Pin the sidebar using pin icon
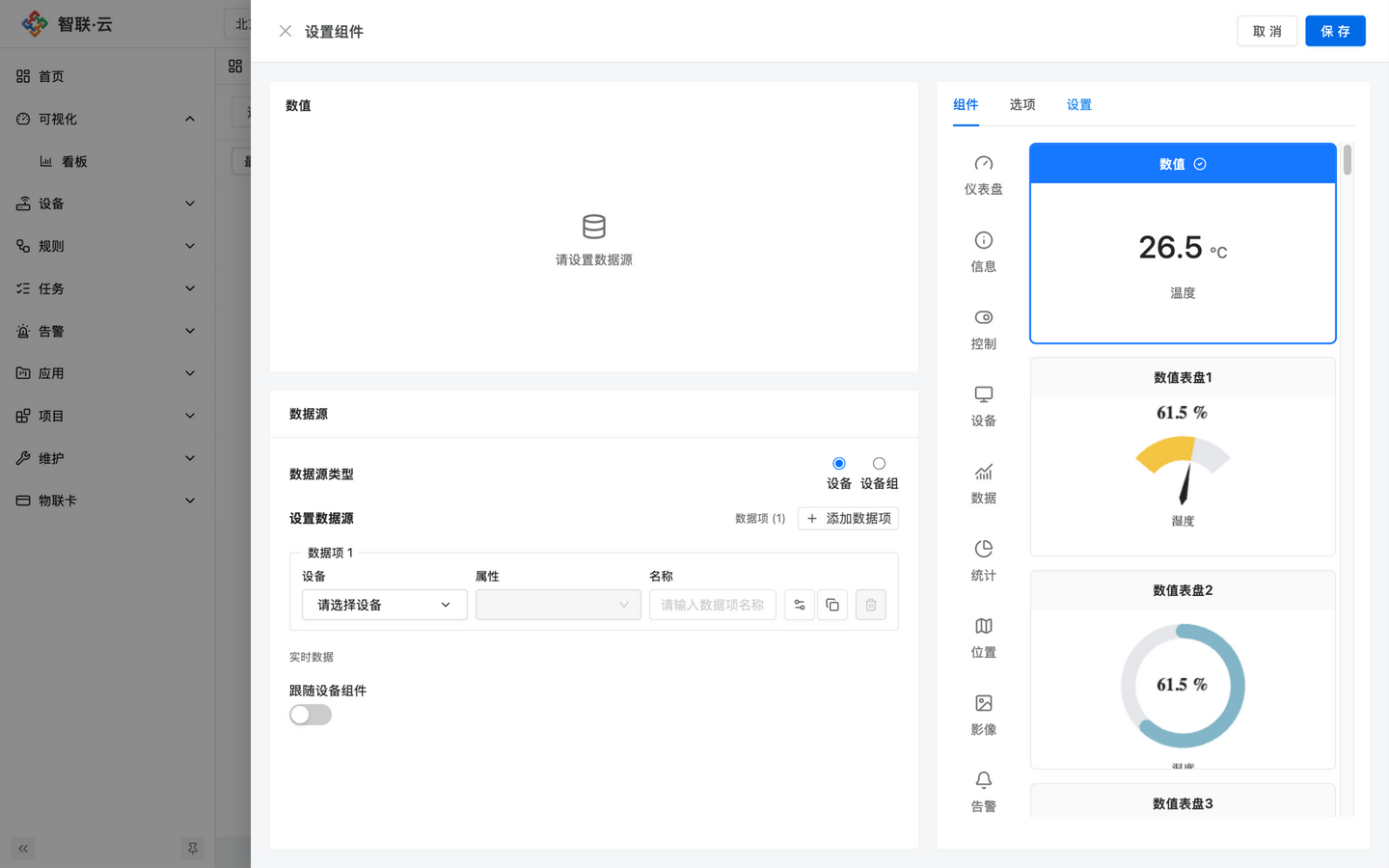Screen dimensions: 1389x868 tap(193, 849)
